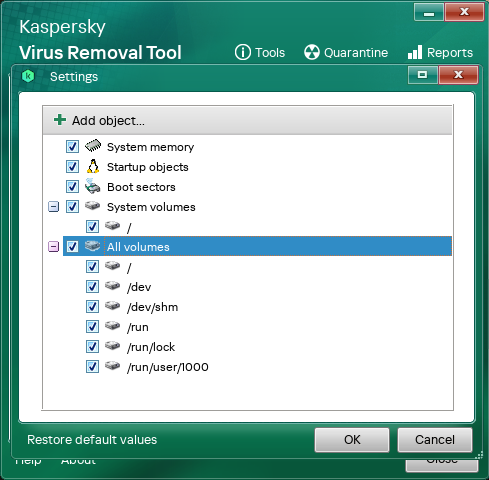The image size is (489, 480).
Task: Collapse the System volumes tree node
Action: coord(53,207)
